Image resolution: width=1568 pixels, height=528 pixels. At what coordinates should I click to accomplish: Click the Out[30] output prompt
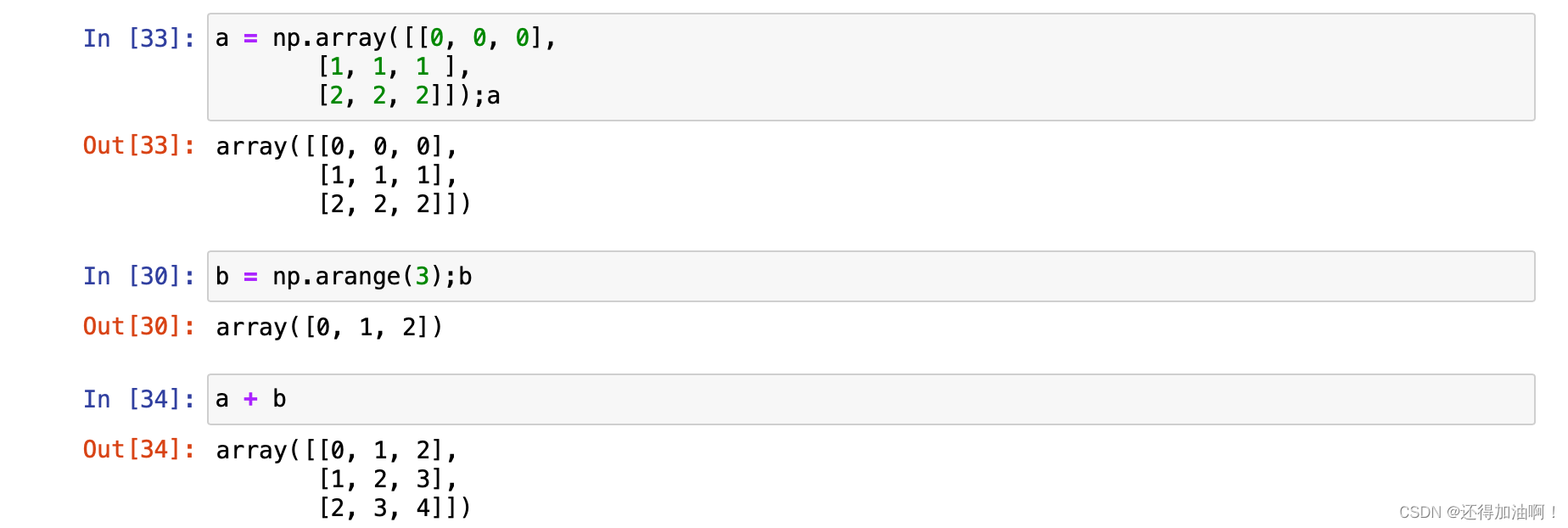(139, 327)
